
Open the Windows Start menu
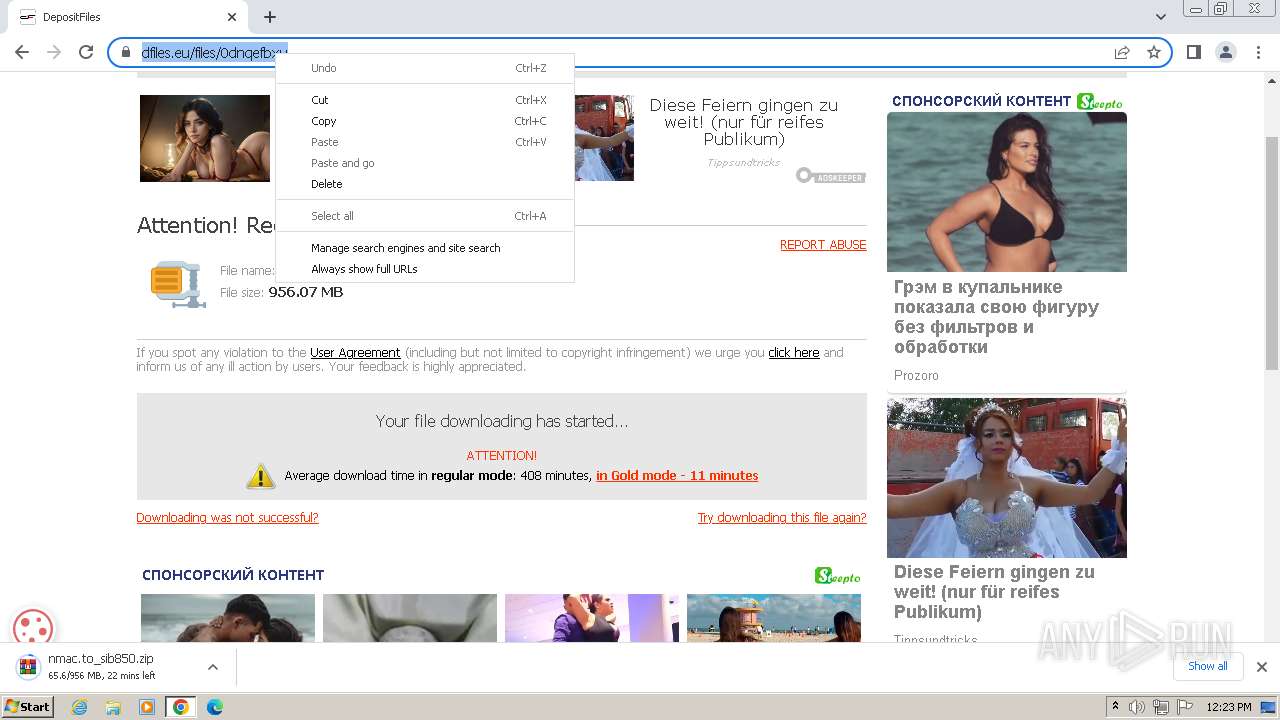point(28,707)
